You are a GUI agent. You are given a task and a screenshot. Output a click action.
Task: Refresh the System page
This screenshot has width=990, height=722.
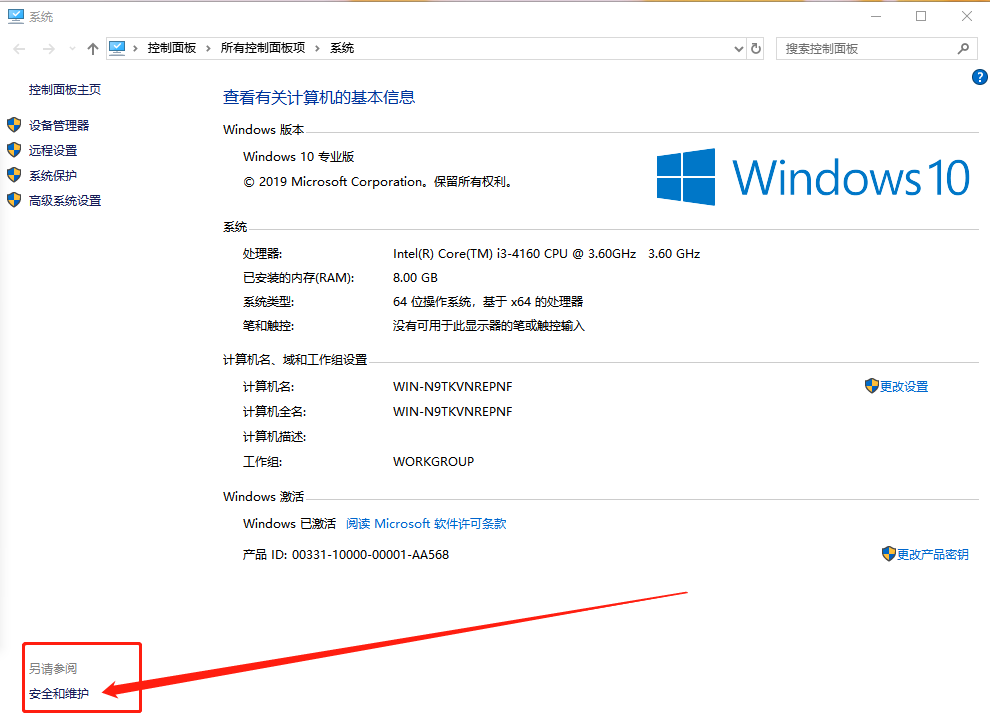point(756,49)
